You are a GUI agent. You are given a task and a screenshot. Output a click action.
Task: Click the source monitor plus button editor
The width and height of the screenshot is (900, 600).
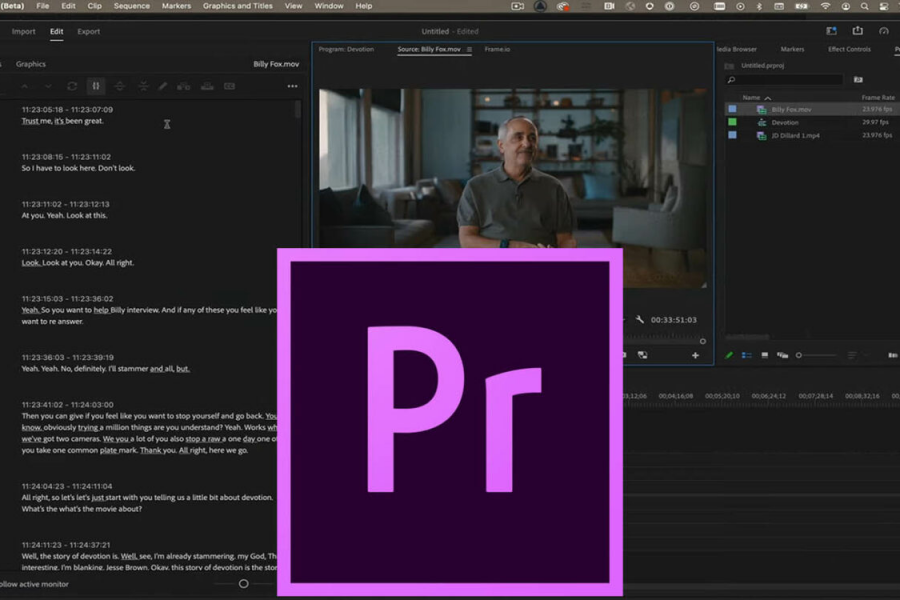click(695, 355)
